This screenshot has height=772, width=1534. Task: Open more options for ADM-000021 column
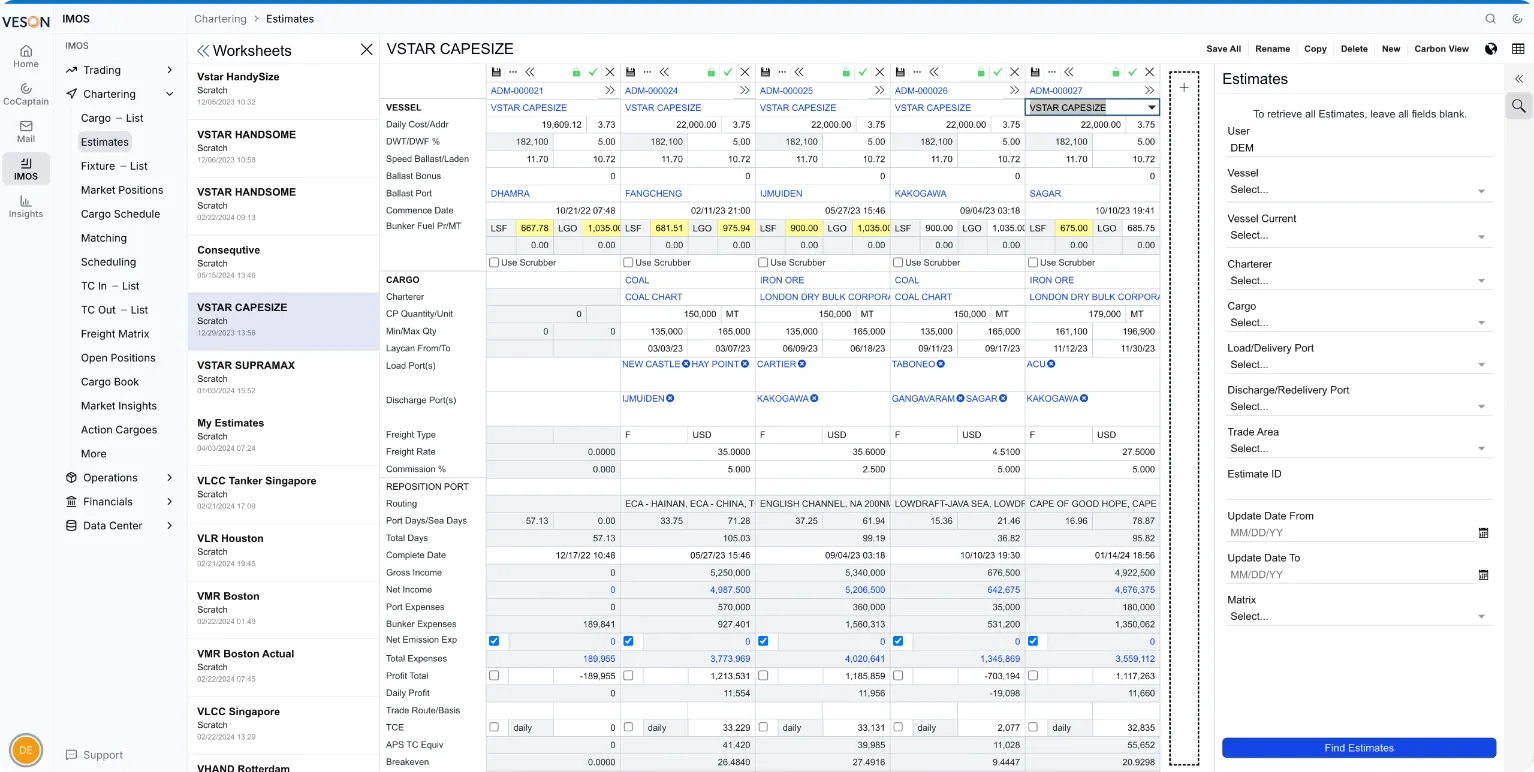pos(513,72)
